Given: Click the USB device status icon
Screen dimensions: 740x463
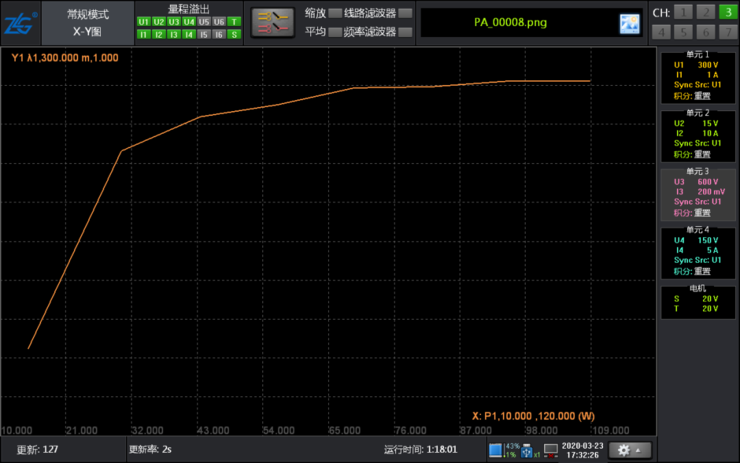Looking at the screenshot, I should click(x=527, y=451).
